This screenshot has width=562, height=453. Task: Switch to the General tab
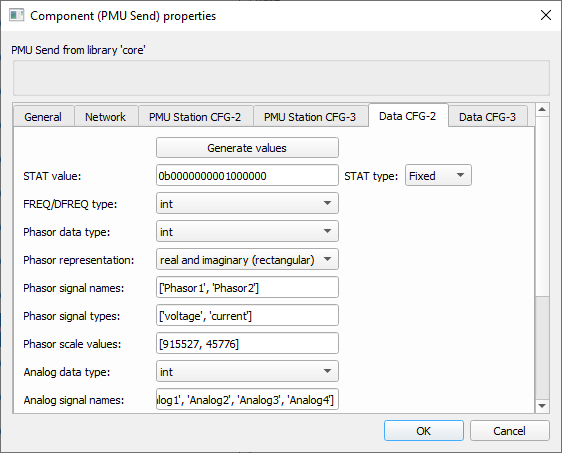43,117
